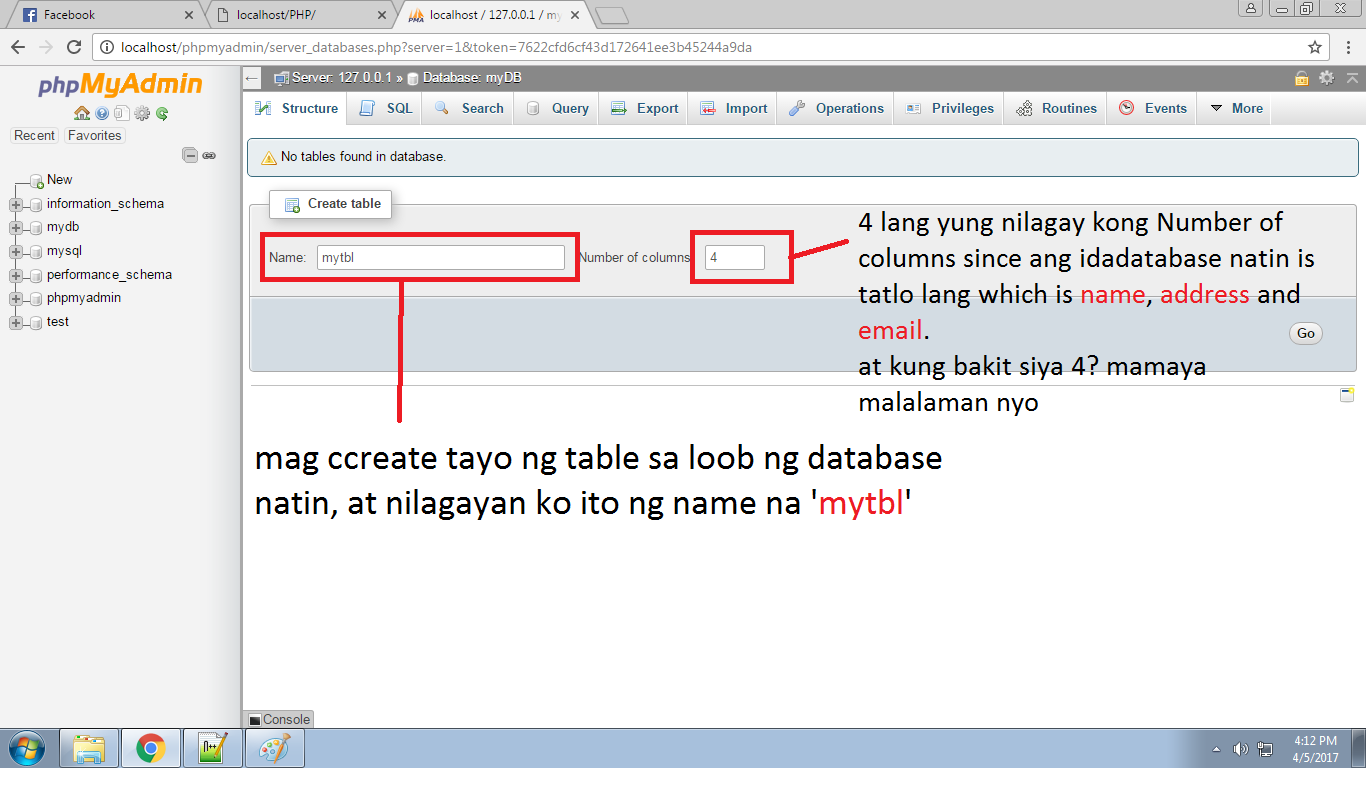Click the Go button to create the table
This screenshot has width=1366, height=792.
(x=1305, y=333)
